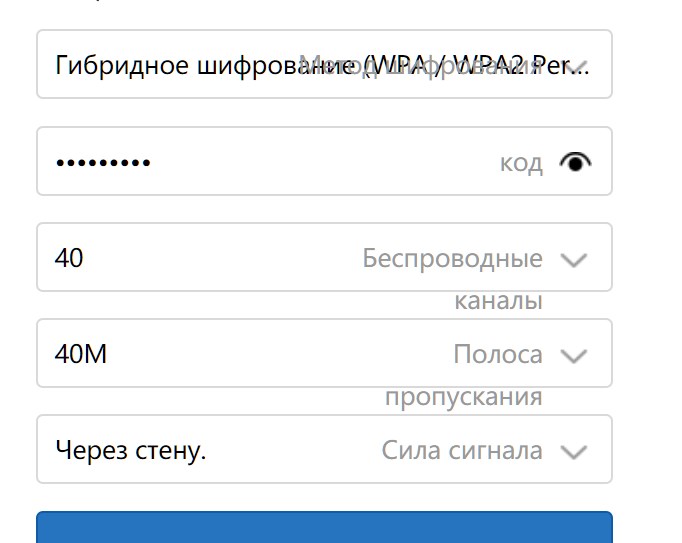Click the "Через стену." signal value
Screen dimensions: 682x543
click(131, 450)
